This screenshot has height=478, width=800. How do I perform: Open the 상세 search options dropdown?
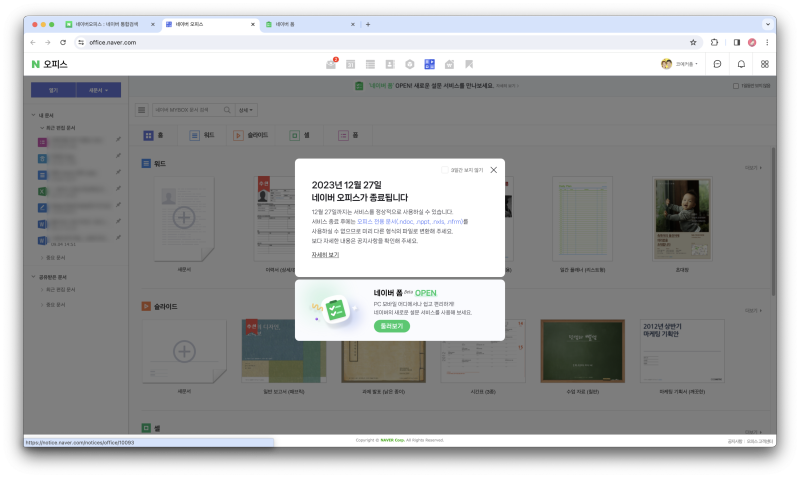[x=246, y=110]
